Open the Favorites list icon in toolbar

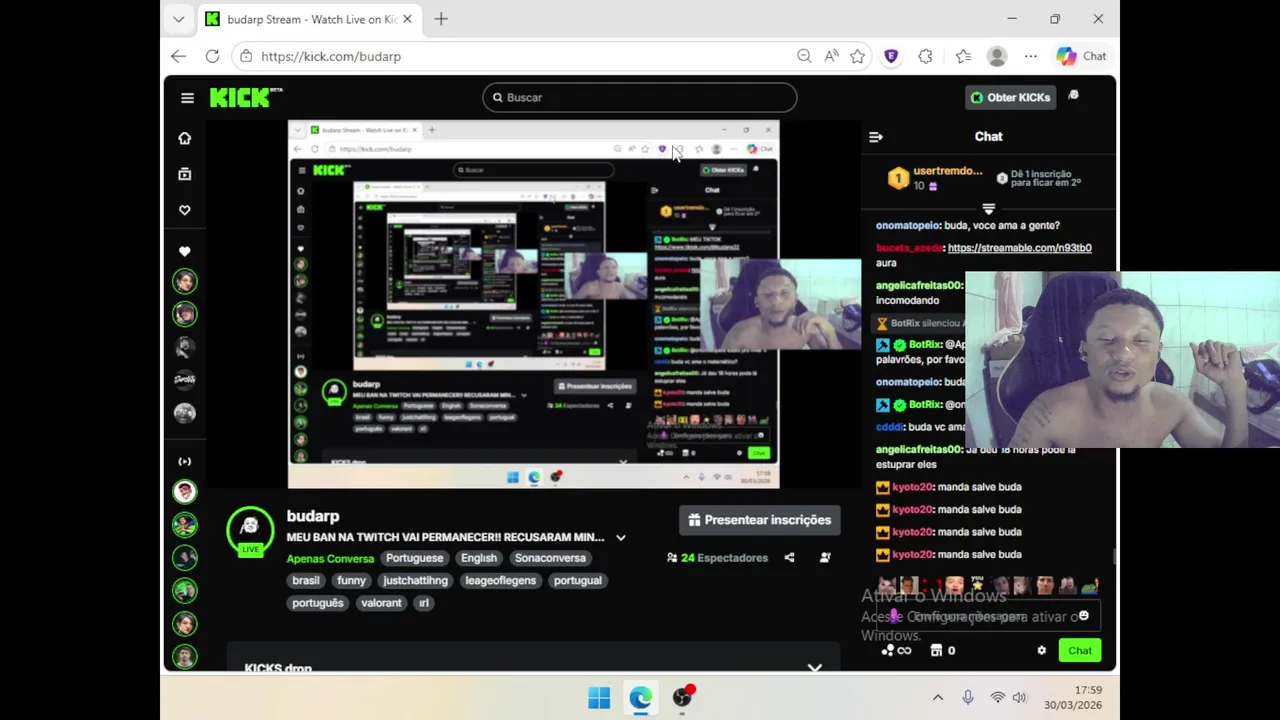(x=963, y=56)
